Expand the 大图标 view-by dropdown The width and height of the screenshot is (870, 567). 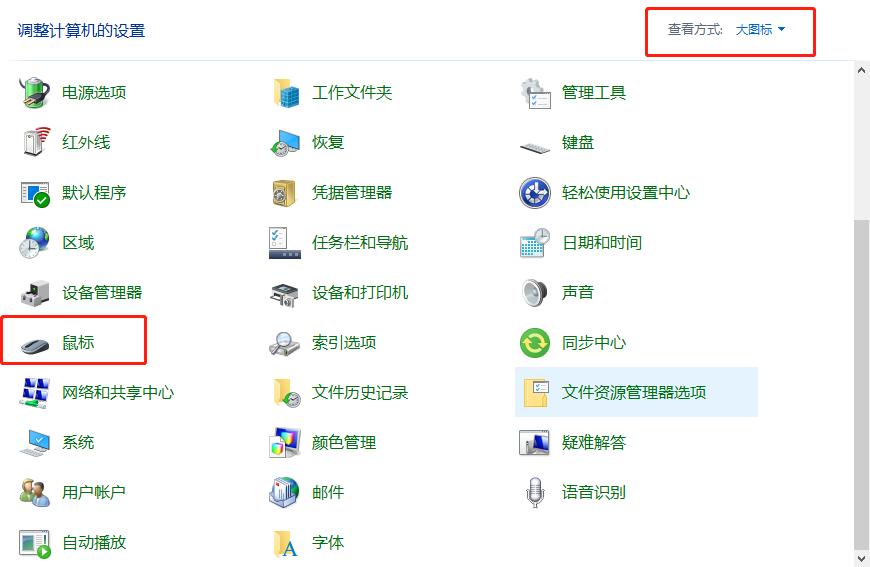pyautogui.click(x=760, y=29)
